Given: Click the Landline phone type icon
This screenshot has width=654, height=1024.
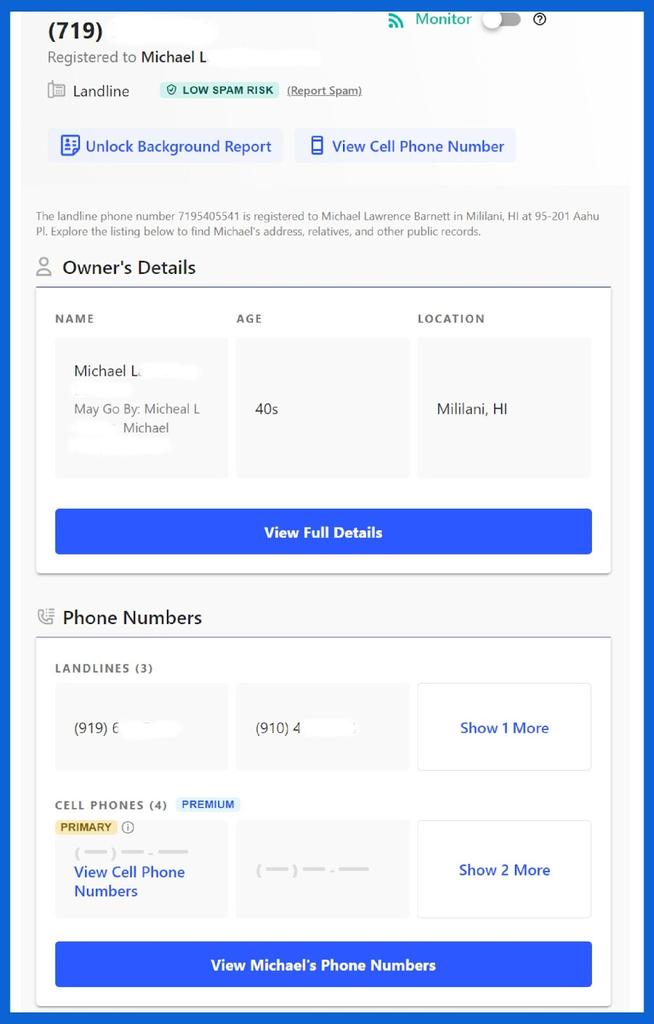Looking at the screenshot, I should [x=56, y=90].
